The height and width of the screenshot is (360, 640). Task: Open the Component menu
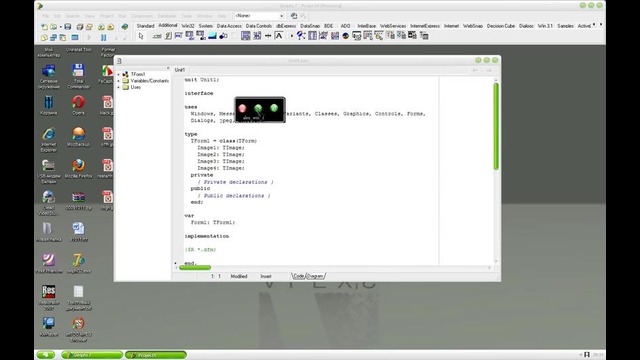[x=142, y=16]
